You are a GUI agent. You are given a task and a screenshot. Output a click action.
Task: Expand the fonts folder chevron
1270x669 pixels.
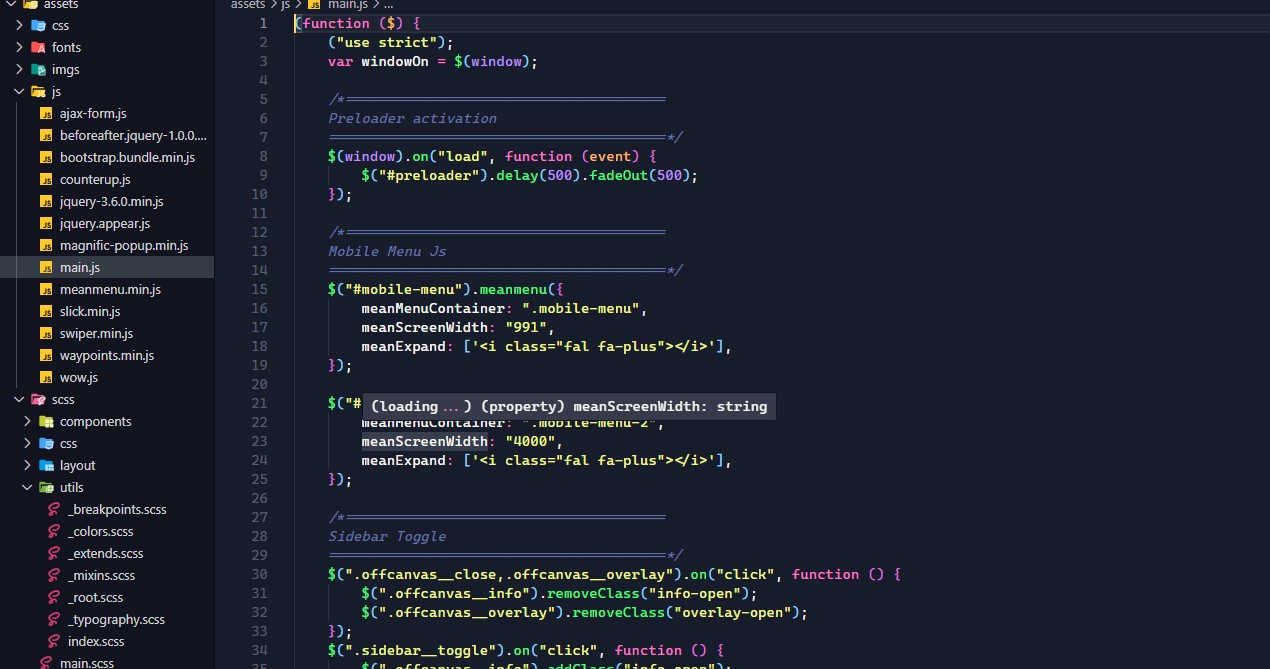point(19,47)
